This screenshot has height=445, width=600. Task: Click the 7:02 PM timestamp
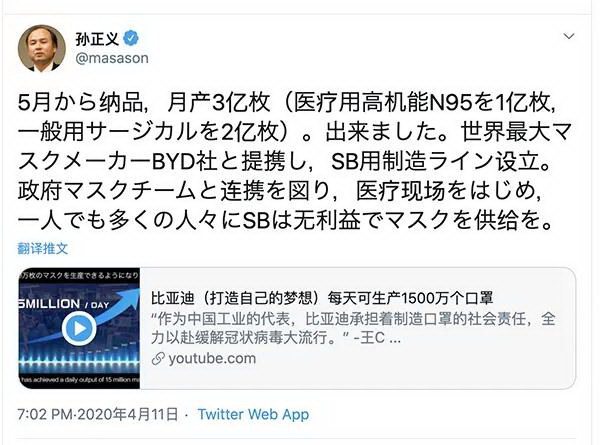coord(45,414)
